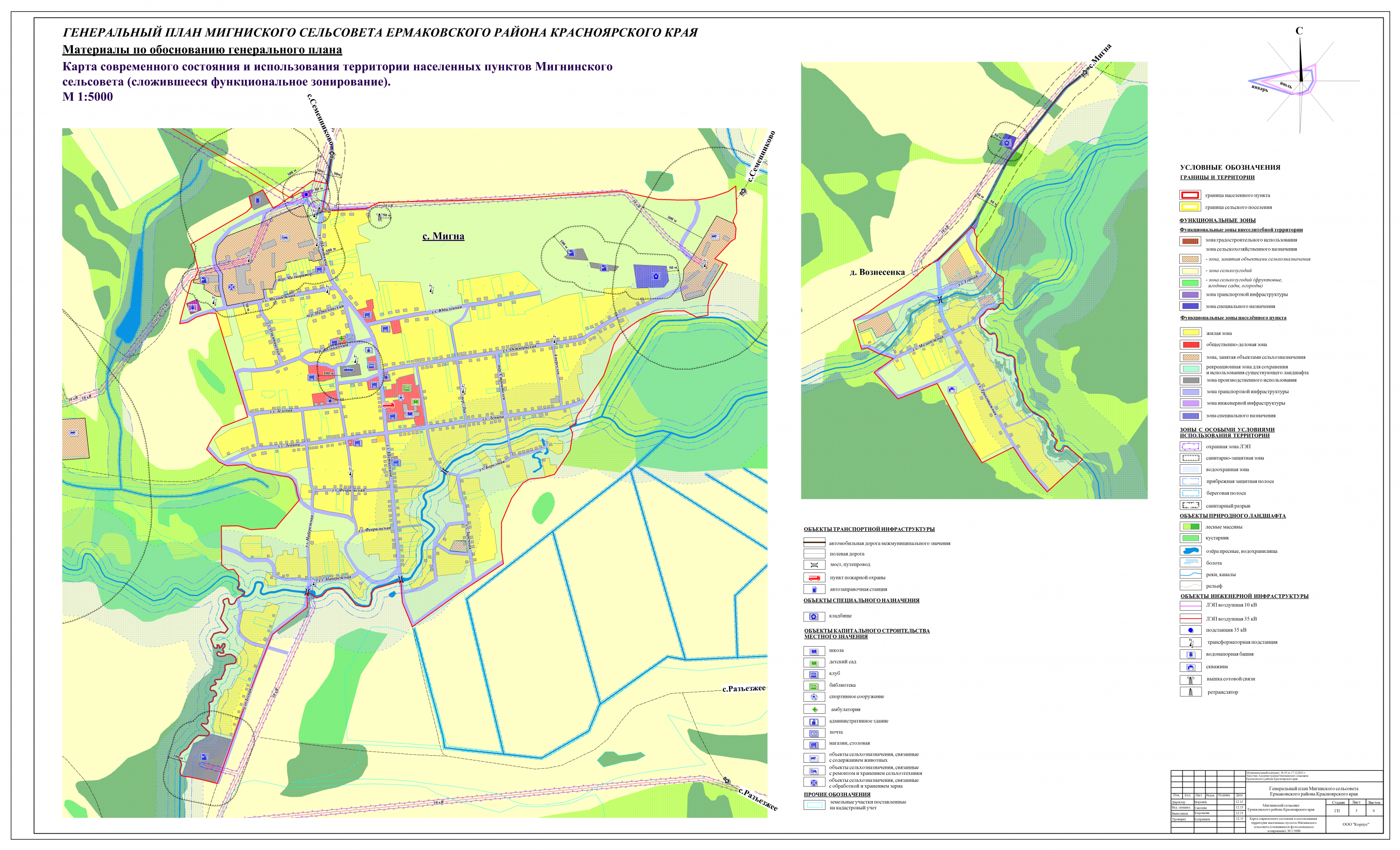Click the recreational zone striped green swatch

tap(1190, 369)
